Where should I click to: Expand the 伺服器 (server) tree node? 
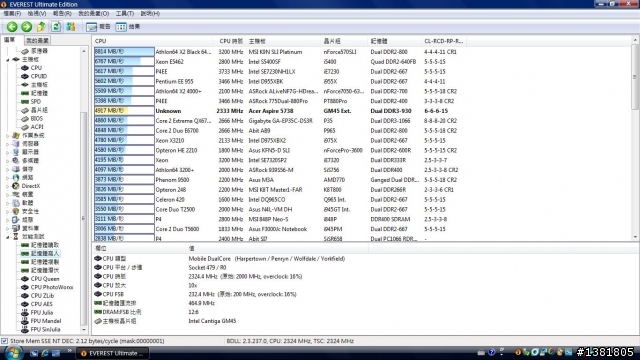tap(8, 144)
